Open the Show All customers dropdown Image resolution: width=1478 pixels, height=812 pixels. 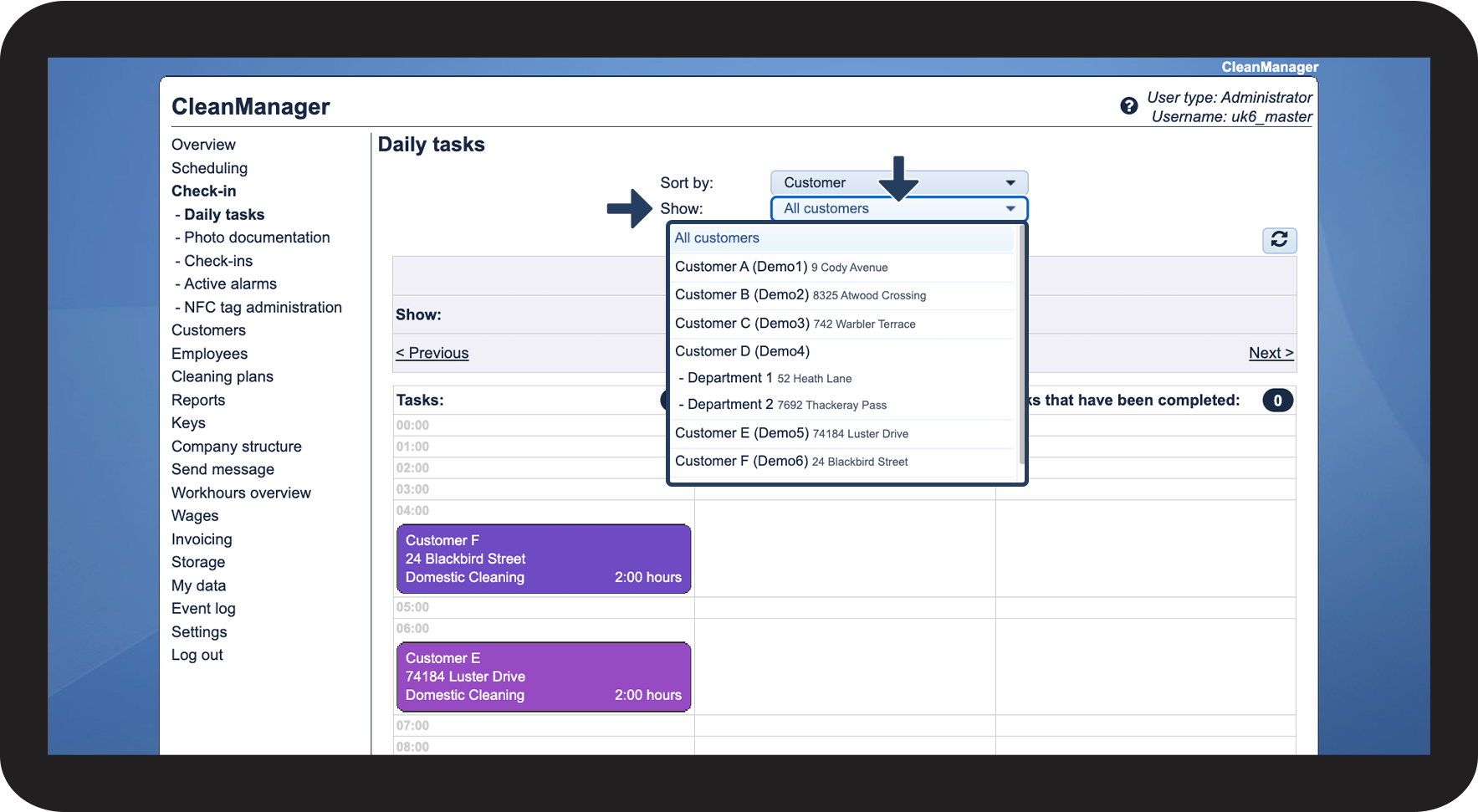click(x=899, y=208)
